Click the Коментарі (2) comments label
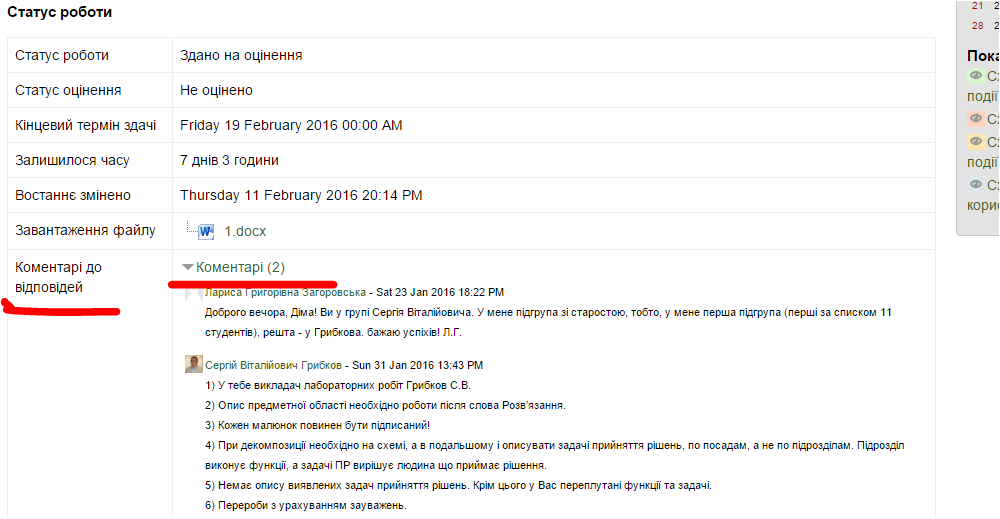The image size is (1000, 519). tap(240, 268)
